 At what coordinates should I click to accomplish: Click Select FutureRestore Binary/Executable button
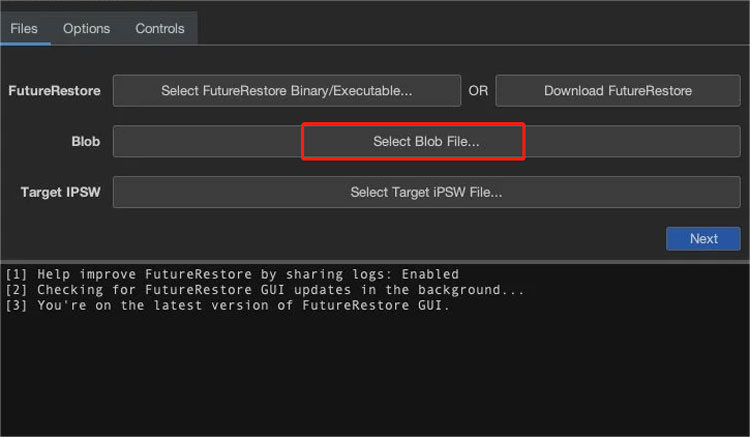coord(286,91)
